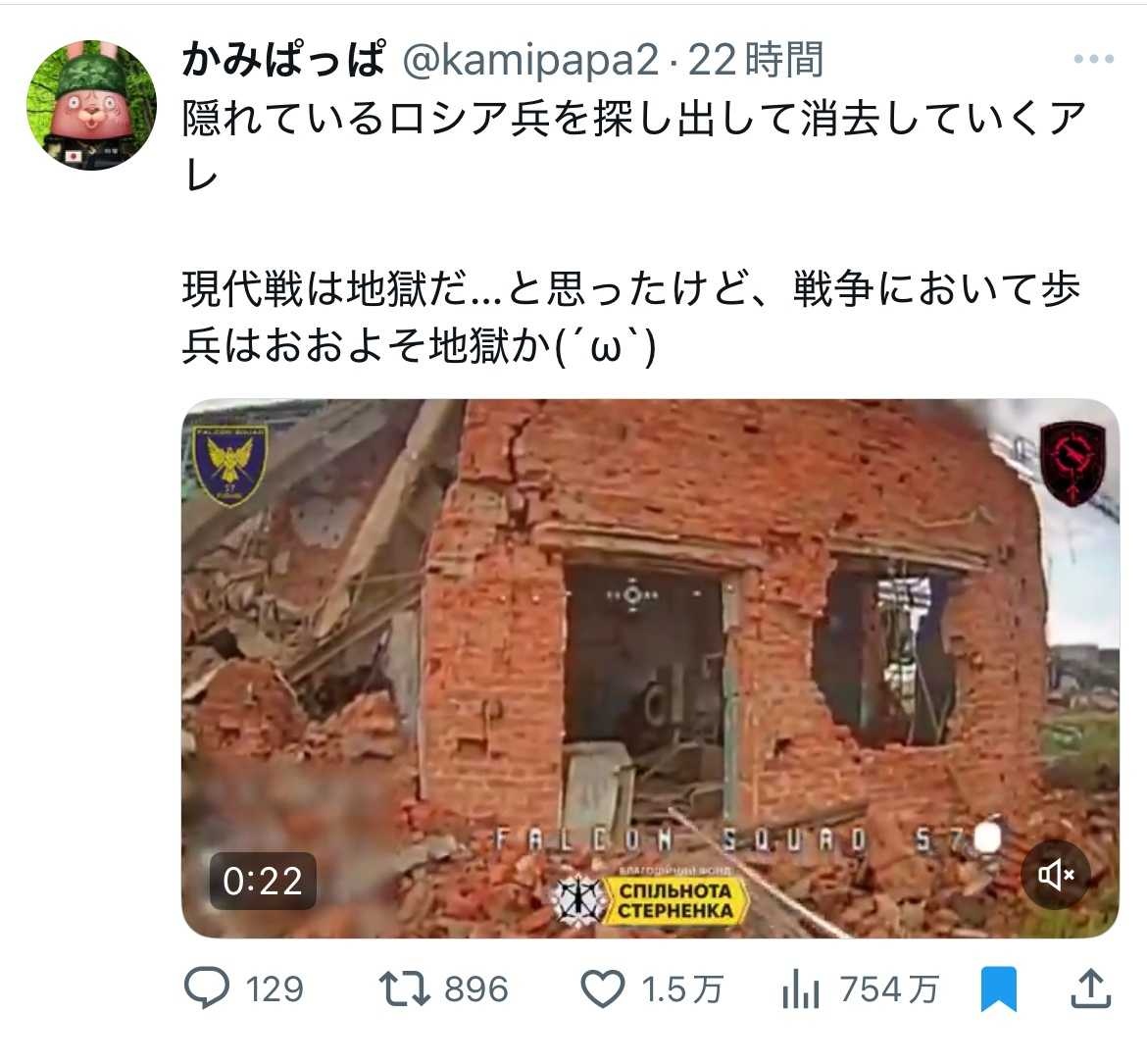Click the 754万 view count
This screenshot has height=1064, width=1147.
(889, 989)
